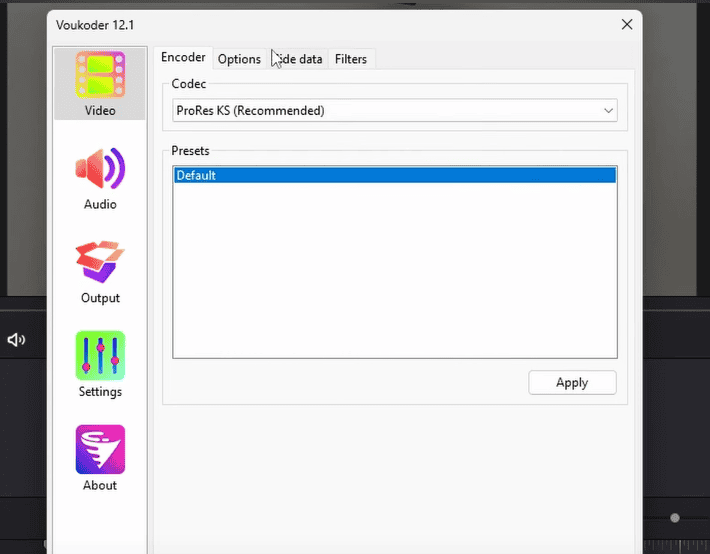The width and height of the screenshot is (710, 554).
Task: Click the Apply button
Action: (x=572, y=383)
